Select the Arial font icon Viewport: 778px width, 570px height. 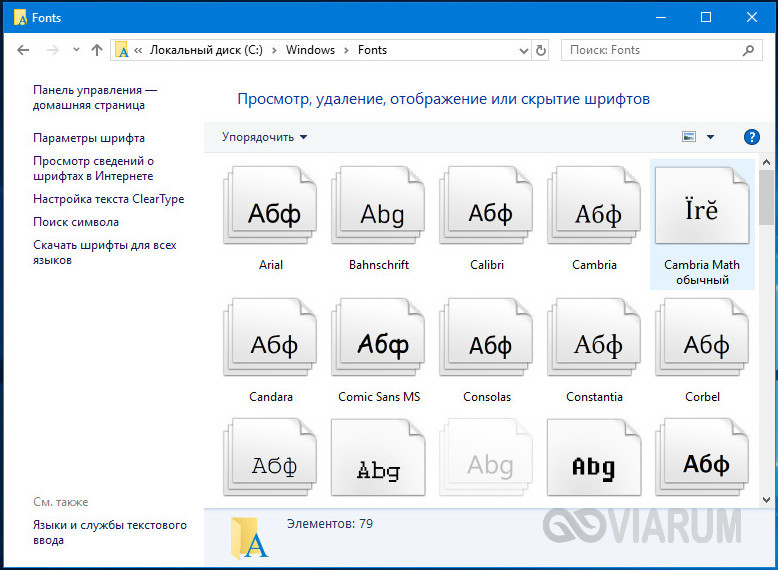click(270, 205)
